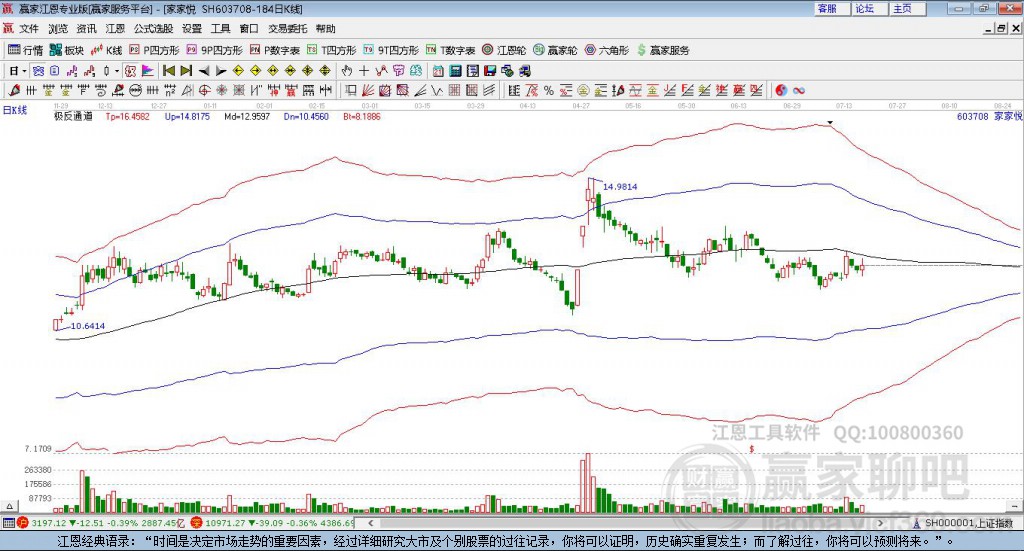Screen dimensions: 1024x551
Task: Open the P数字表 tool
Action: click(274, 50)
